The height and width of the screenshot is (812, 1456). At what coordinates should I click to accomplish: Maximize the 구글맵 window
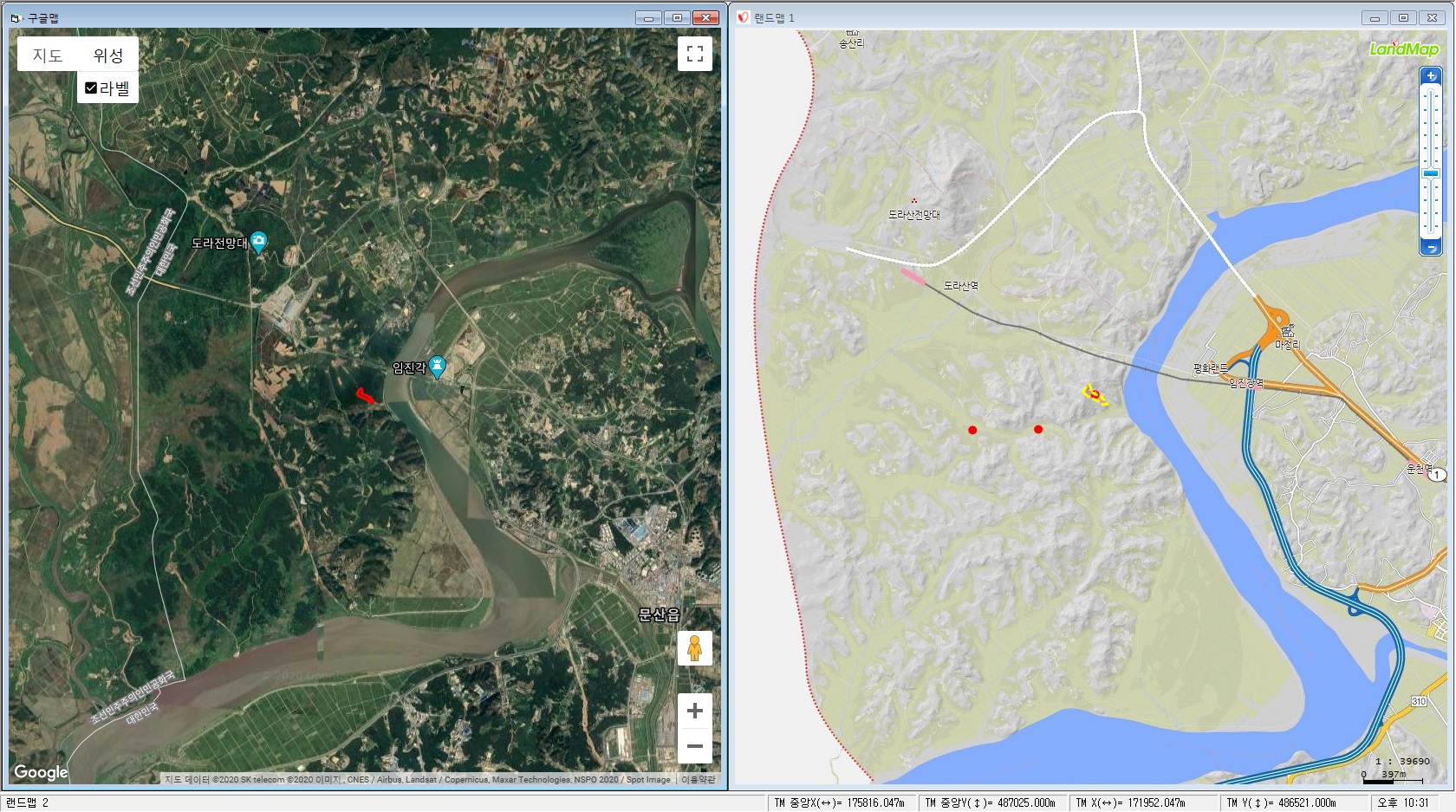click(677, 17)
